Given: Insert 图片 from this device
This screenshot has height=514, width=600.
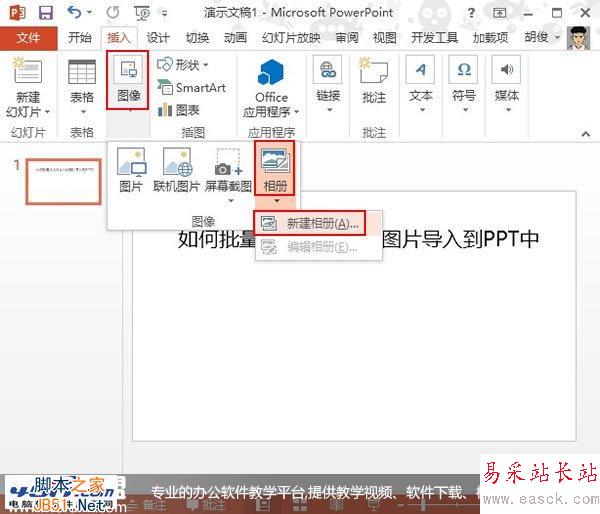Looking at the screenshot, I should 131,170.
